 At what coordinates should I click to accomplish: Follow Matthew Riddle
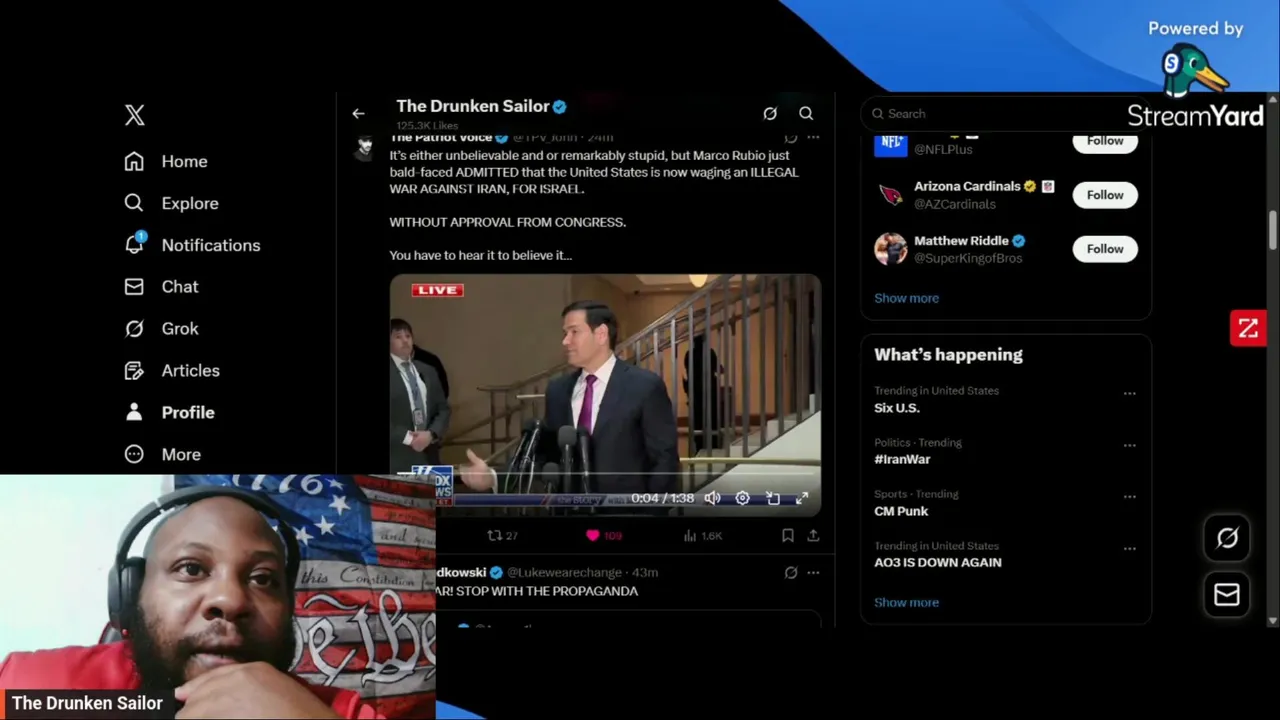tap(1105, 249)
